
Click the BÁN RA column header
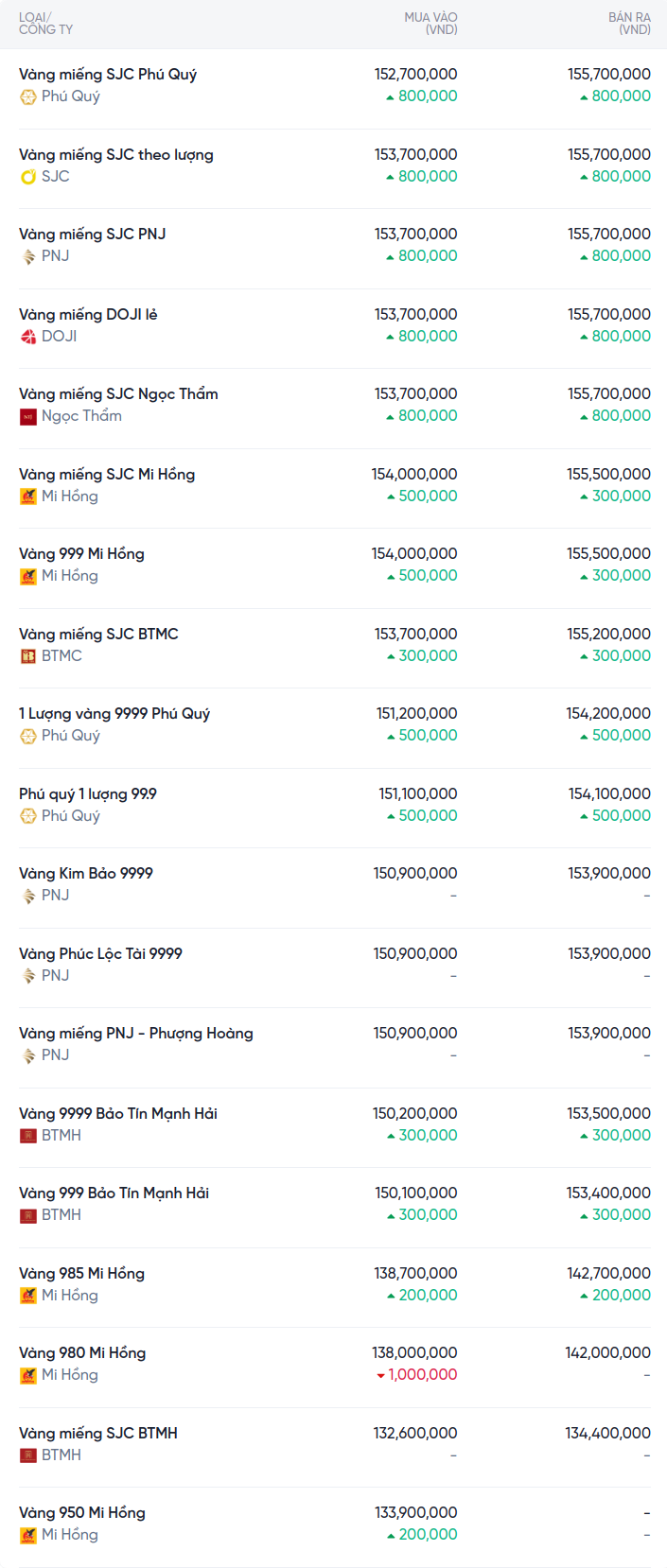629,24
